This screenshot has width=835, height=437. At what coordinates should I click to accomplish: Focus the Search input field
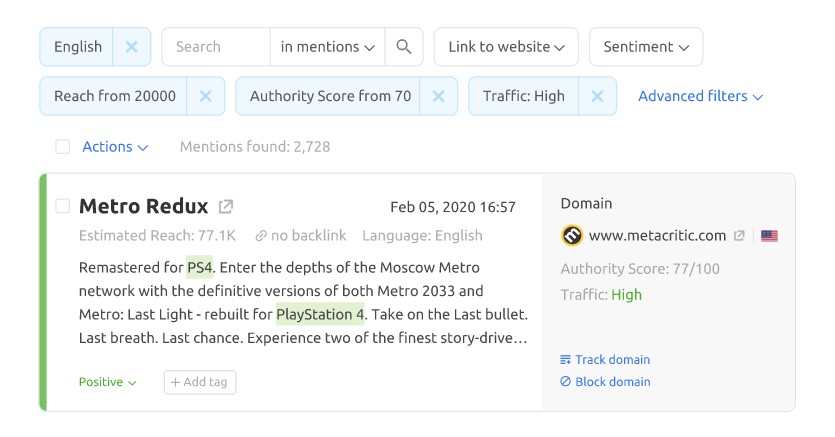(216, 47)
